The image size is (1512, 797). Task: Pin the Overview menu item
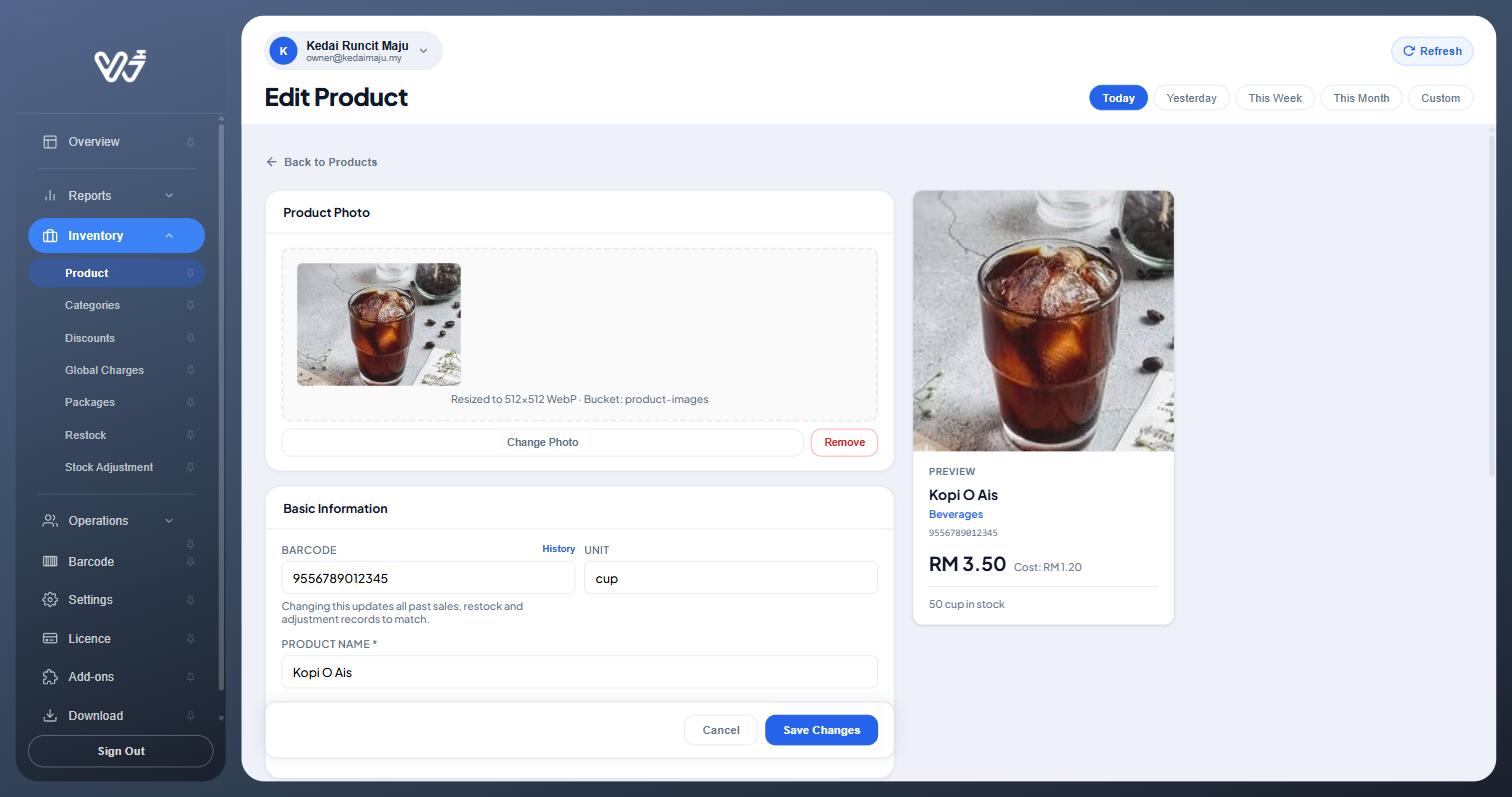coord(190,143)
